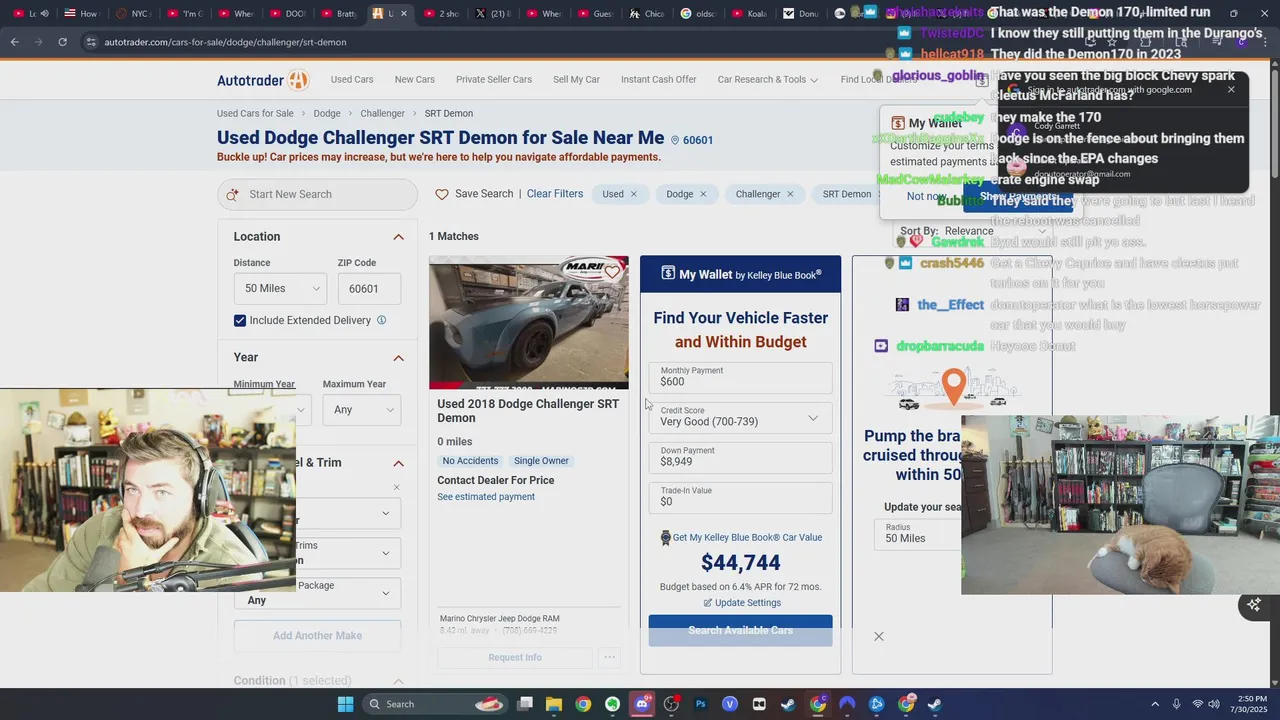Click the Clear Filters link
The height and width of the screenshot is (720, 1280).
point(555,194)
